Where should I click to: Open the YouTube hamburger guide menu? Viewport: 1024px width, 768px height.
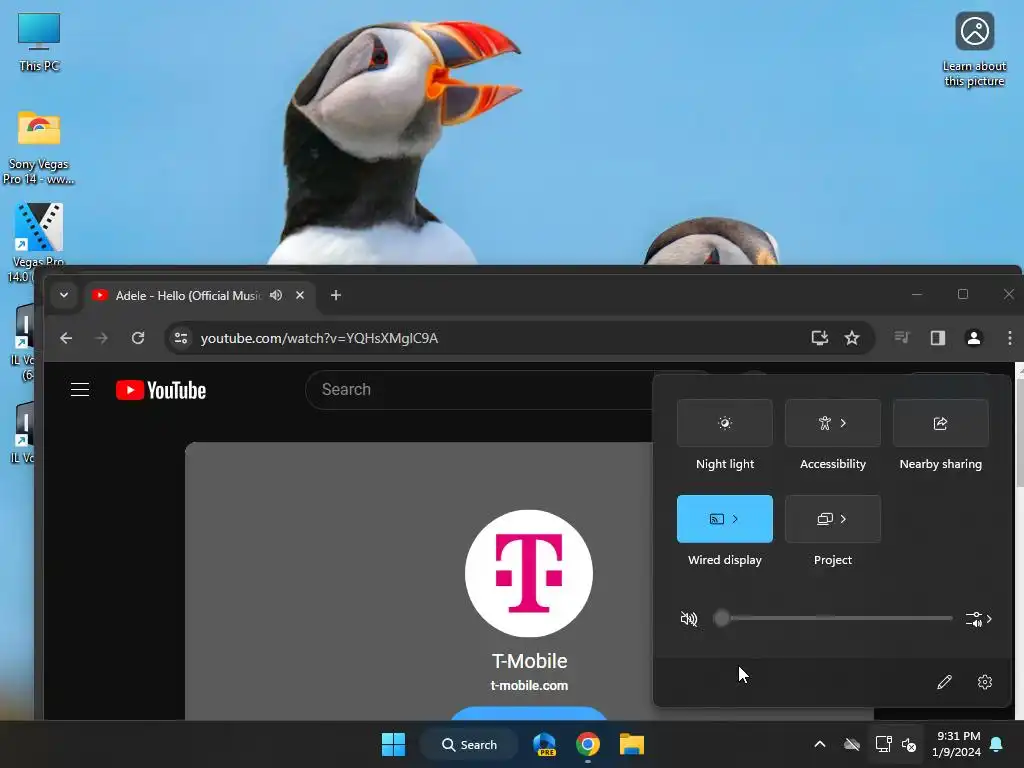pyautogui.click(x=80, y=390)
